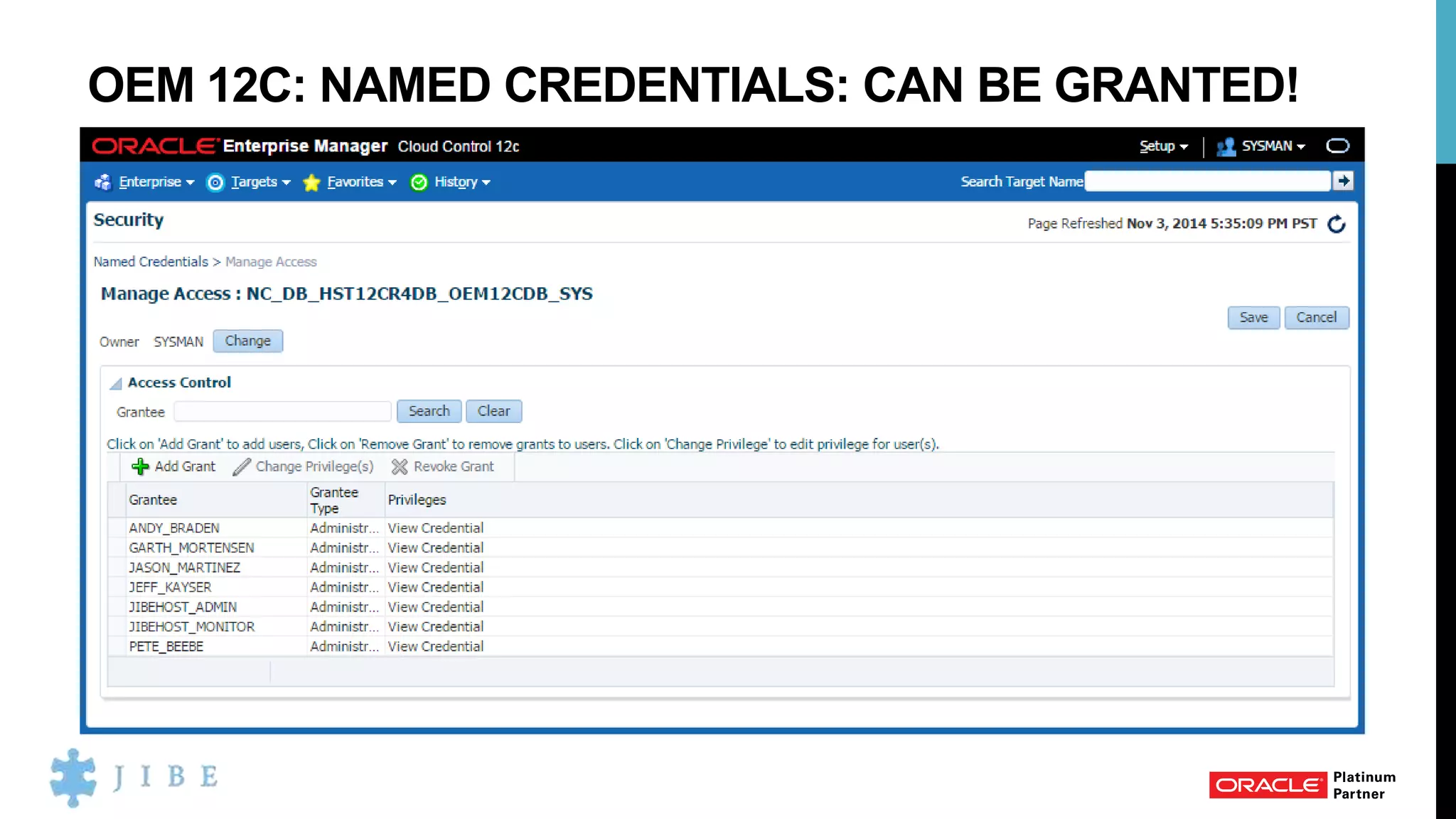Image resolution: width=1456 pixels, height=819 pixels.
Task: Click the Oracle Enterprise Manager logo
Action: [x=240, y=146]
